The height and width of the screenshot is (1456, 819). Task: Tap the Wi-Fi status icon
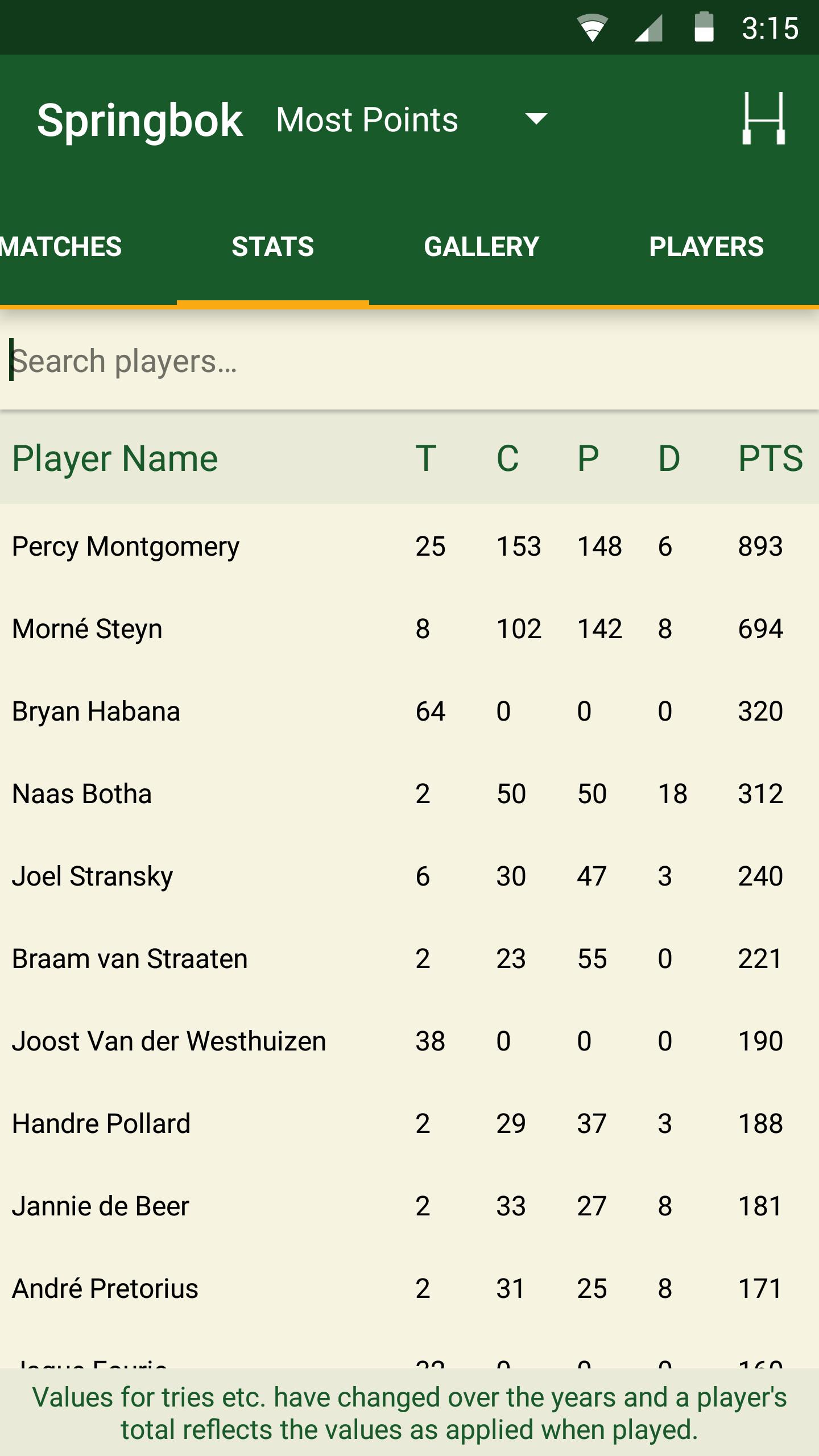click(x=592, y=28)
